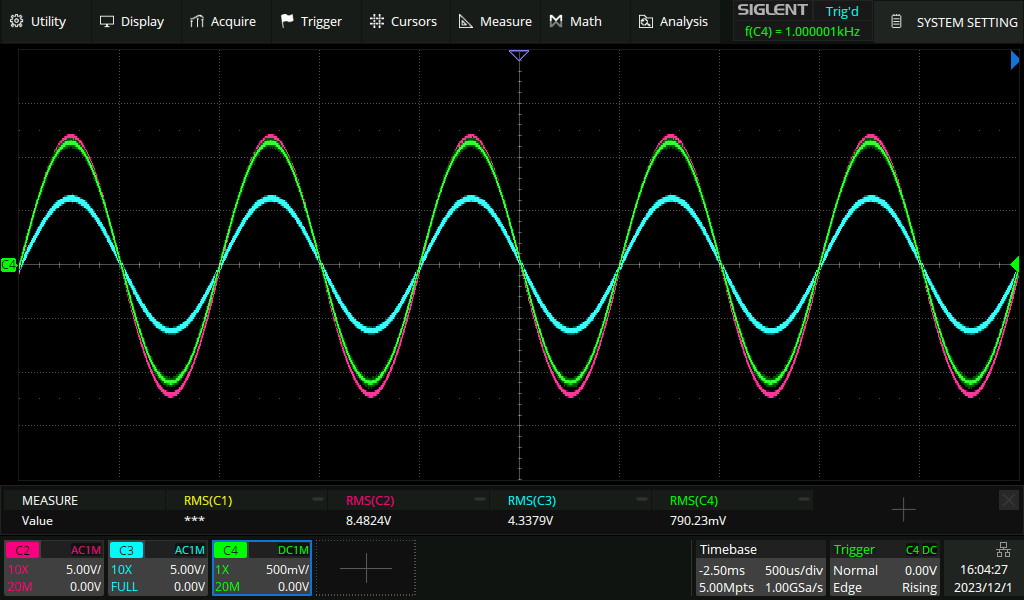1024x600 pixels.
Task: Toggle the C3 channel label
Action: pos(126,550)
